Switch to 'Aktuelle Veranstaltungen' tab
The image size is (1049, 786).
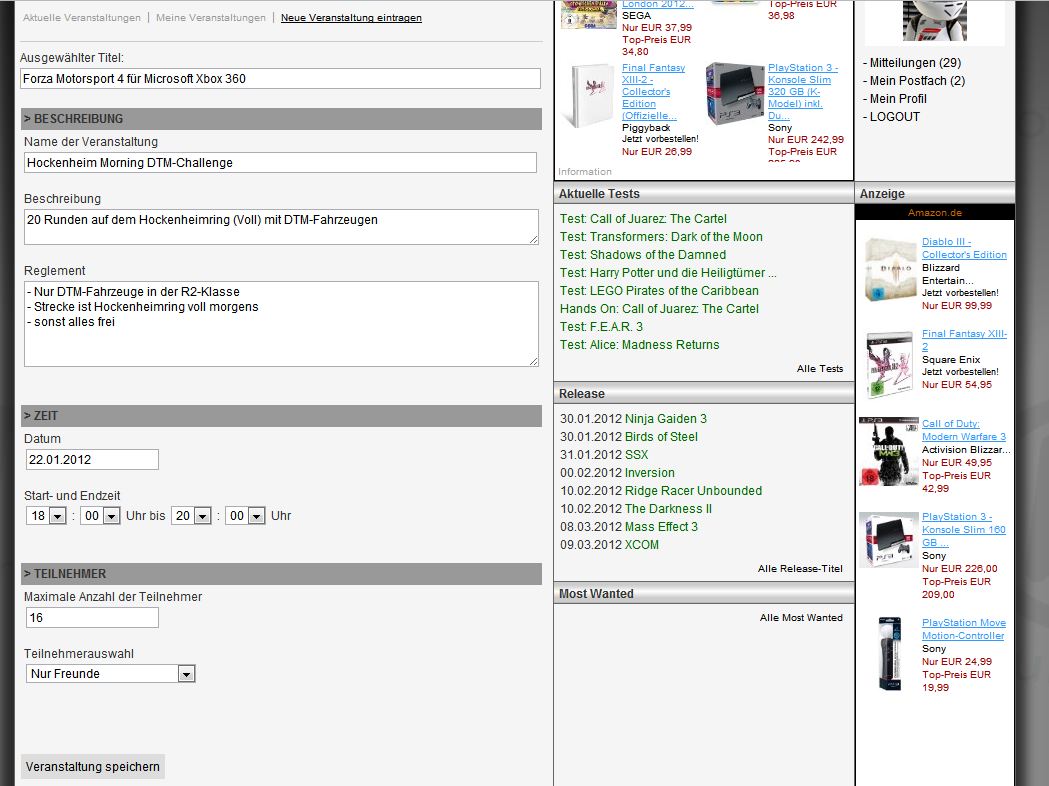[82, 18]
